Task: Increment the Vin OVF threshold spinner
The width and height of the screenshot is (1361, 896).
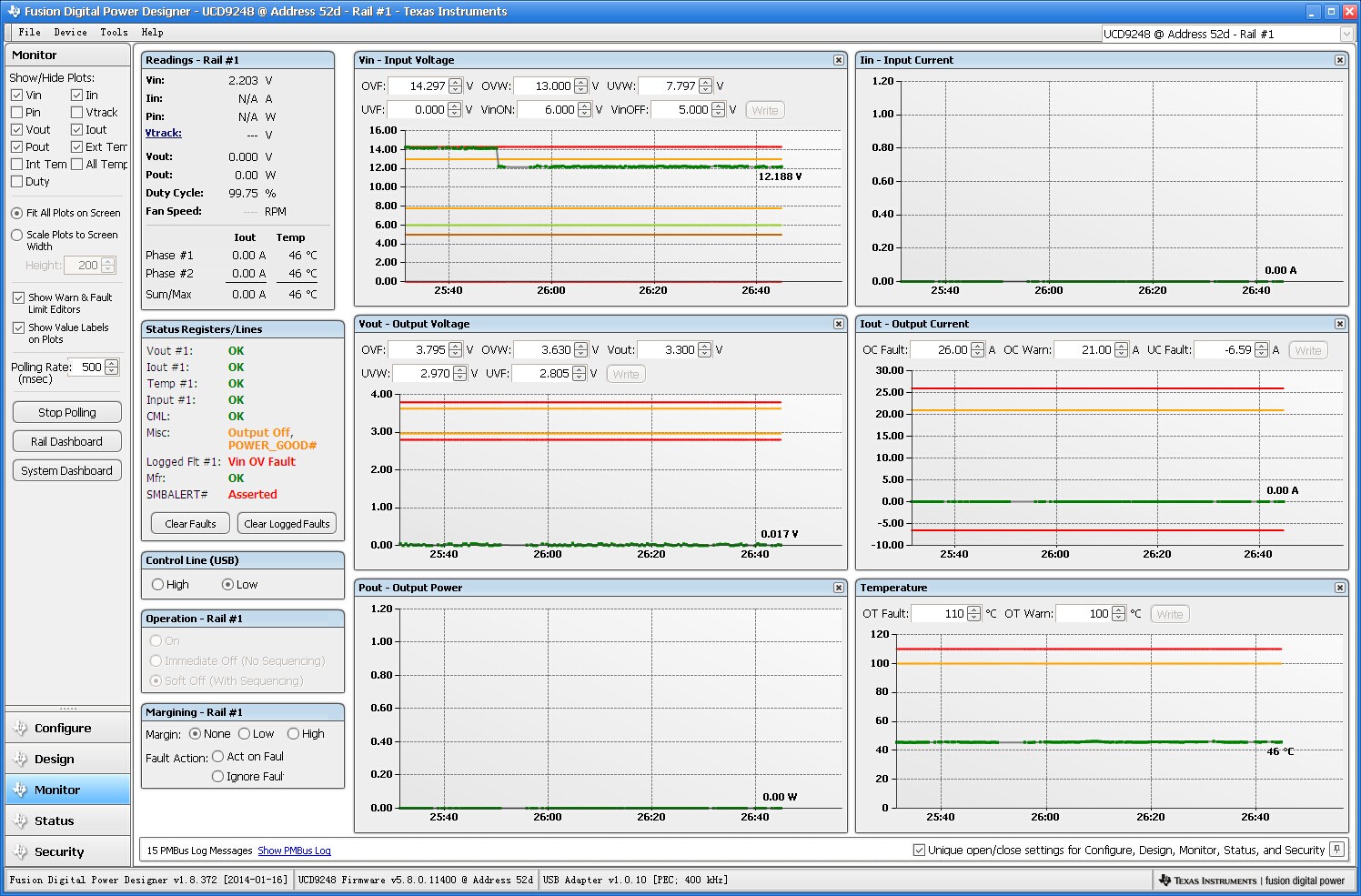Action: click(x=455, y=83)
